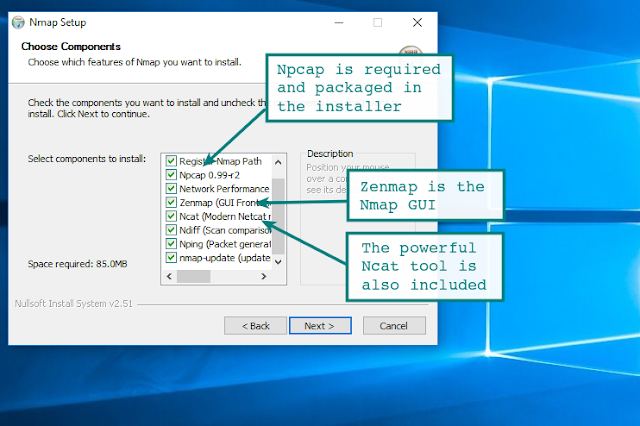Uncheck the Nping (Packet generator) checkbox
The width and height of the screenshot is (640, 426).
point(171,244)
